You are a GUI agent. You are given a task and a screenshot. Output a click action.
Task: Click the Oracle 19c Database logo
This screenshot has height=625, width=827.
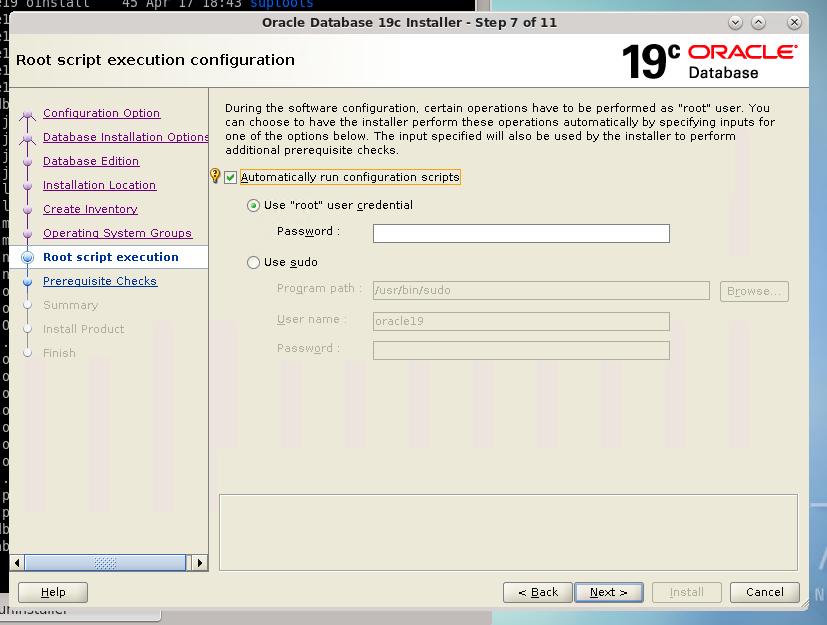(709, 61)
